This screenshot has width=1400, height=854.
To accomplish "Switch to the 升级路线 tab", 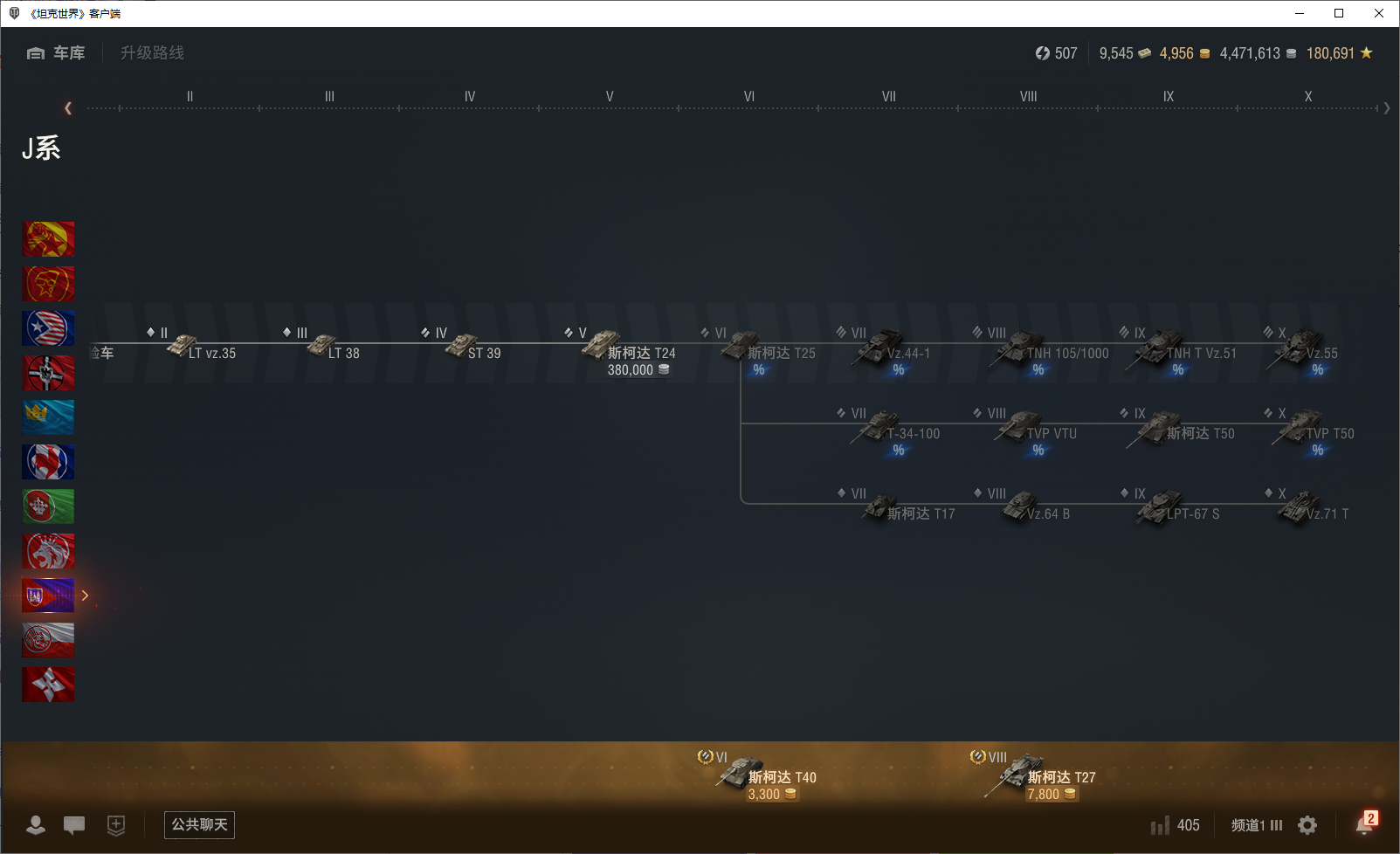I will (152, 53).
